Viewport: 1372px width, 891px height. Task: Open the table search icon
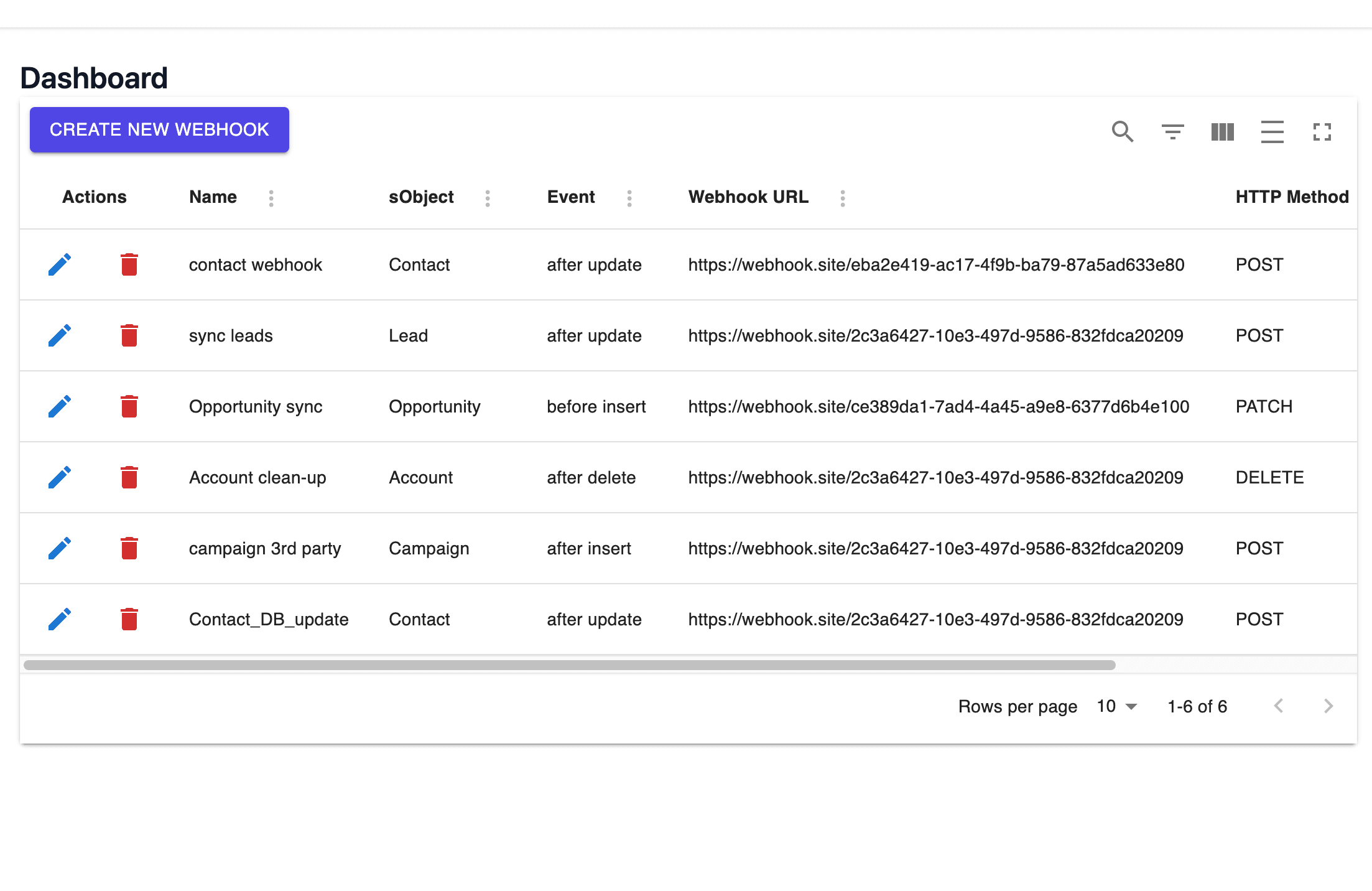1123,132
